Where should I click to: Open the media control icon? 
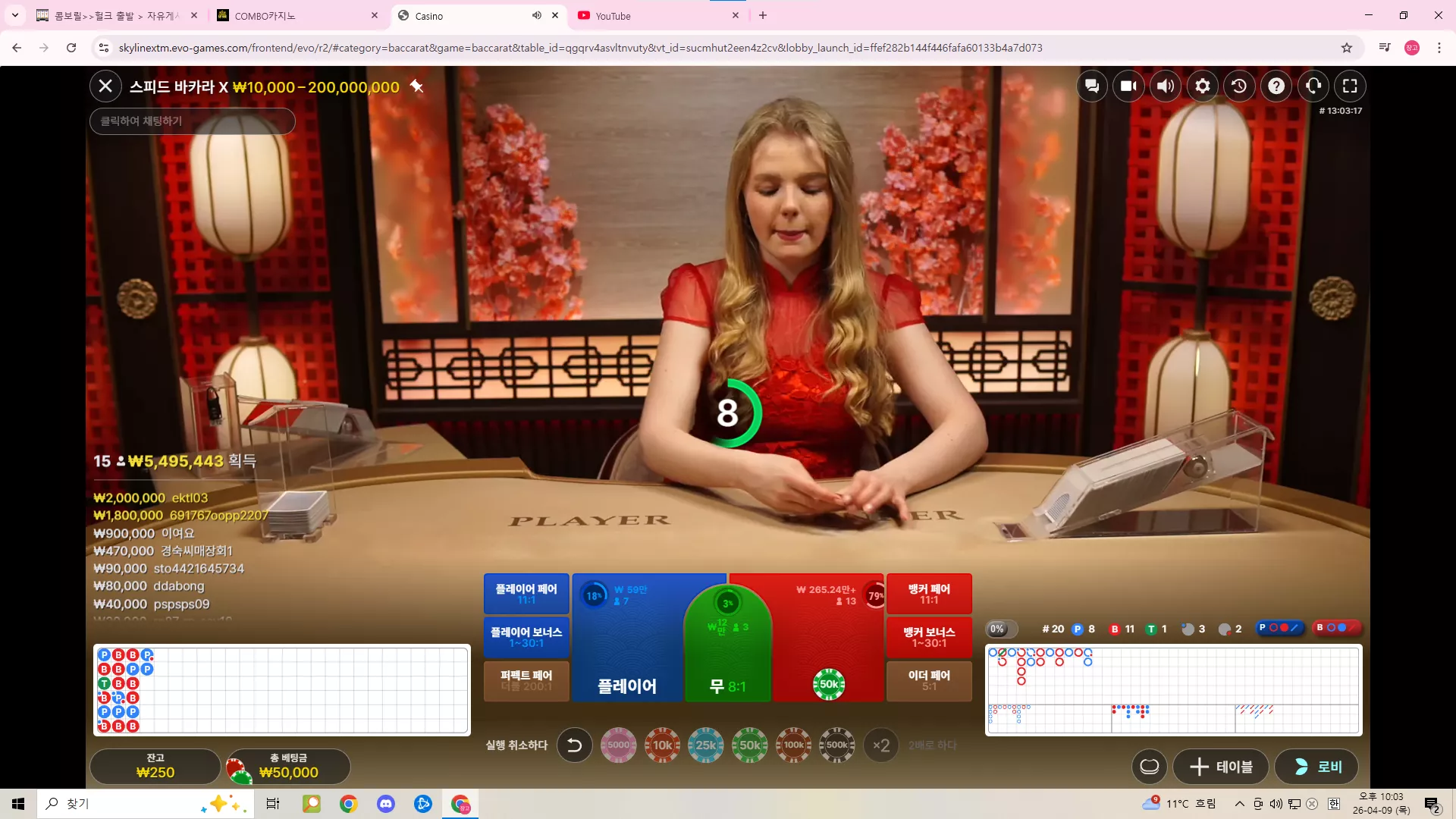(x=1385, y=48)
